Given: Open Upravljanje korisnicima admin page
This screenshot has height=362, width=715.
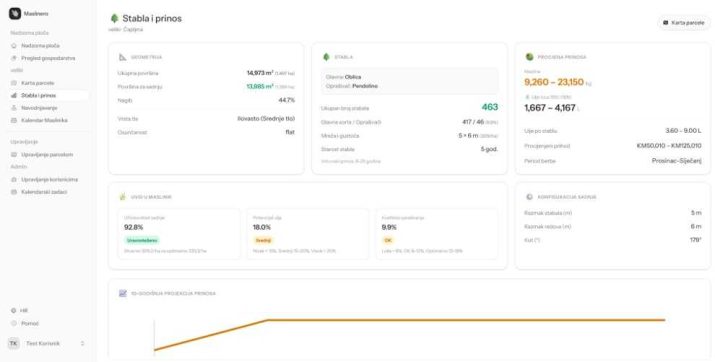Looking at the screenshot, I should (49, 180).
